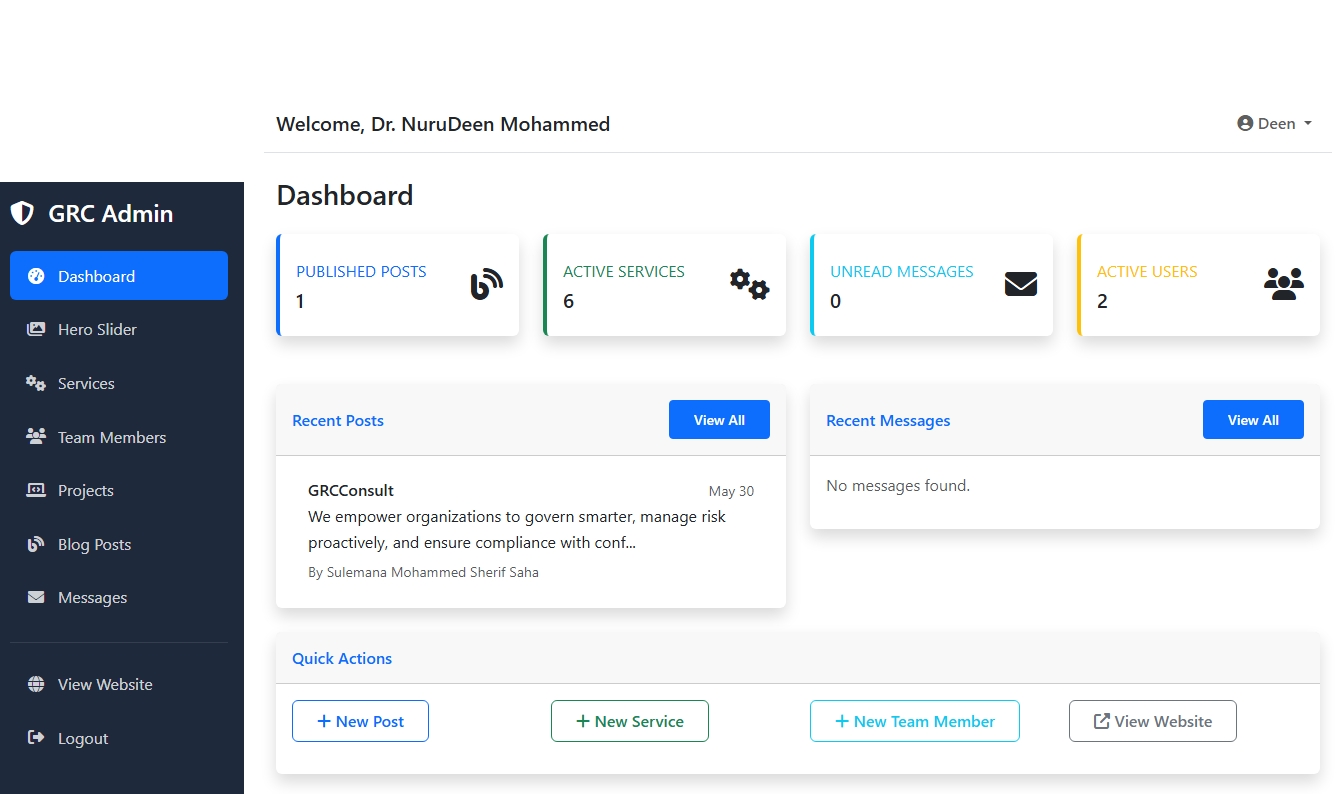
Task: Create a New Post from Quick Actions
Action: click(x=360, y=721)
